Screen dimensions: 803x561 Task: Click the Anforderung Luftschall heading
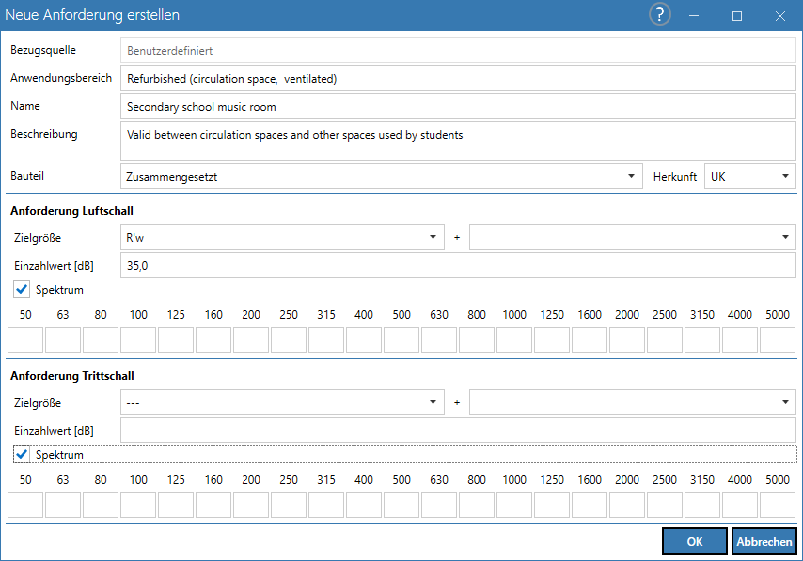[72, 211]
